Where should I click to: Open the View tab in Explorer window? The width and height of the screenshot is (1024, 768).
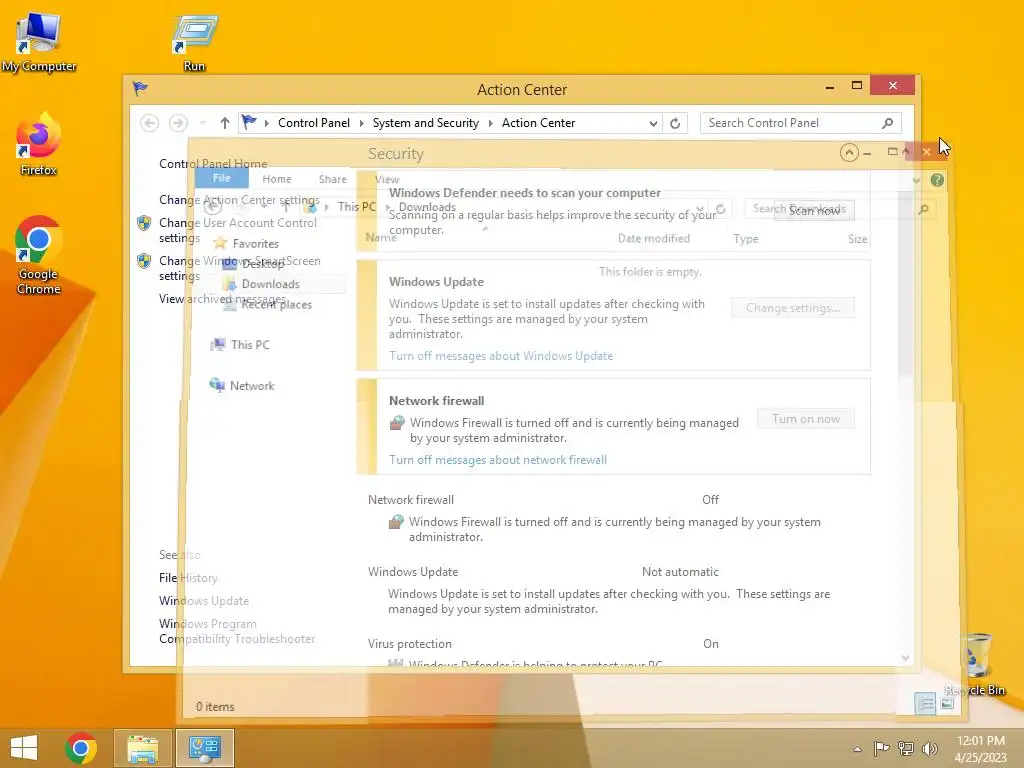[x=387, y=179]
